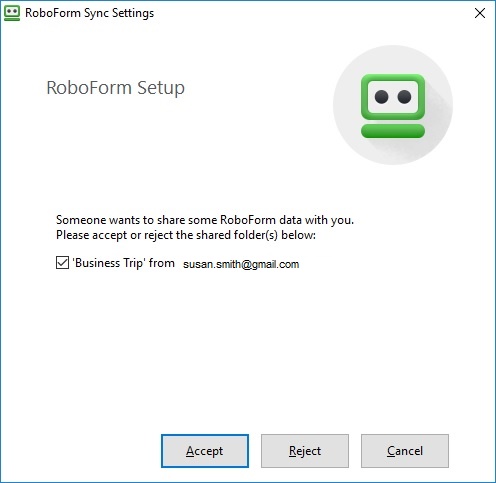Screen dimensions: 496x483
Task: Click the 'Someone wants to share' message line
Action: tap(205, 220)
